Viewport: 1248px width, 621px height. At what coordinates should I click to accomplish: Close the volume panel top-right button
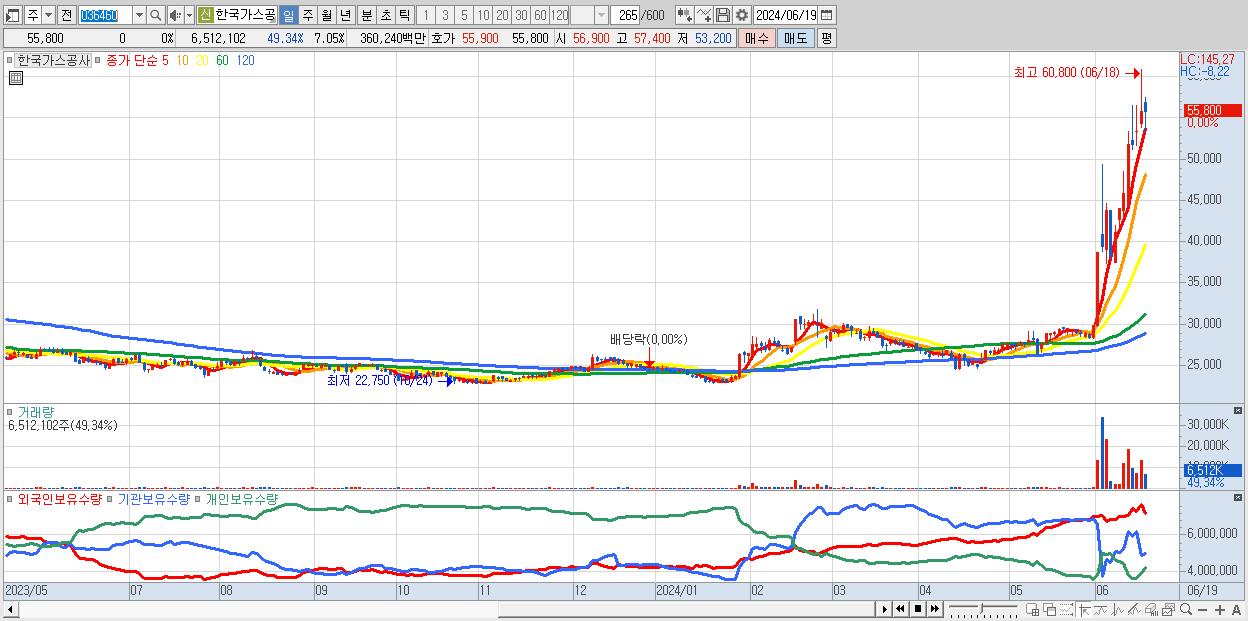[1238, 411]
